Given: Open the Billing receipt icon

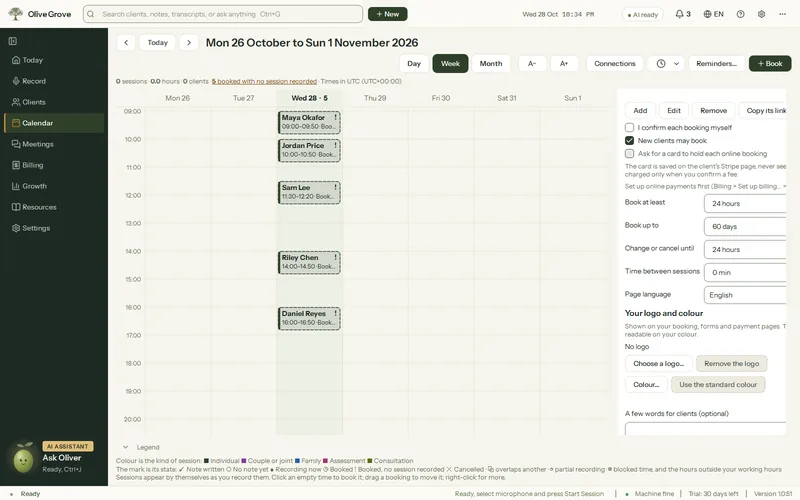Looking at the screenshot, I should pyautogui.click(x=16, y=165).
